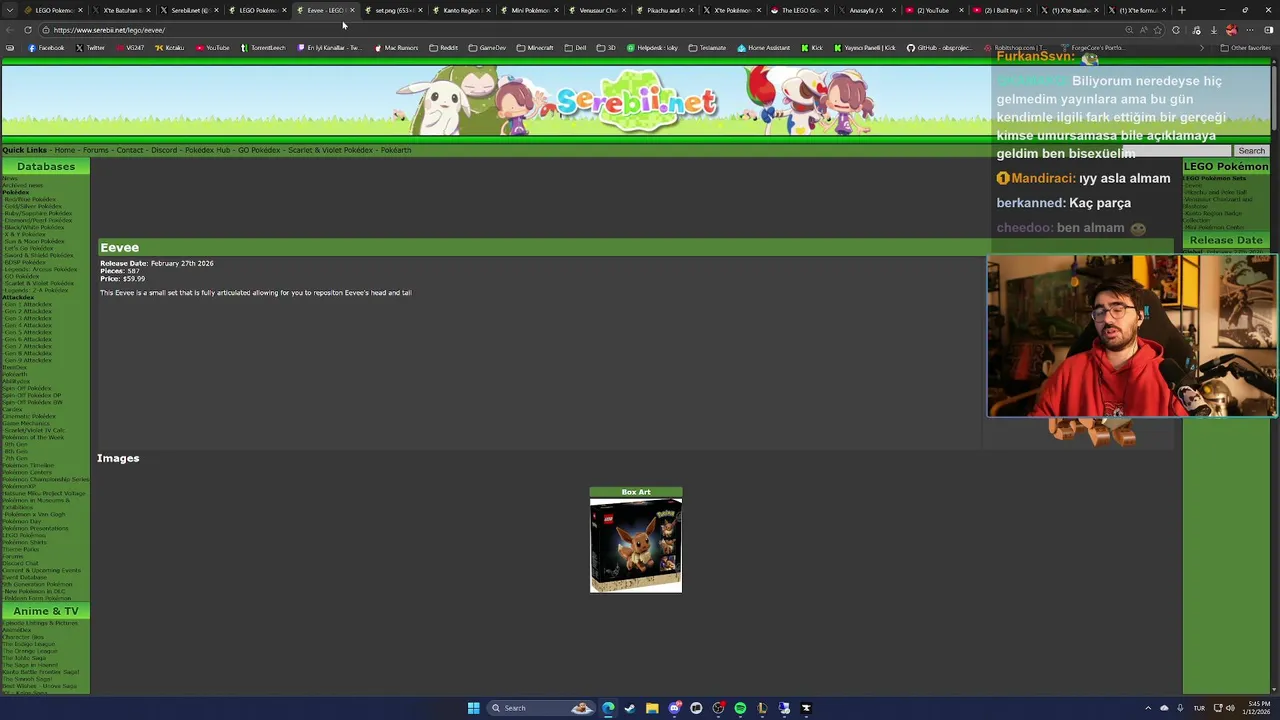Click the Facebook bookmark

46,48
